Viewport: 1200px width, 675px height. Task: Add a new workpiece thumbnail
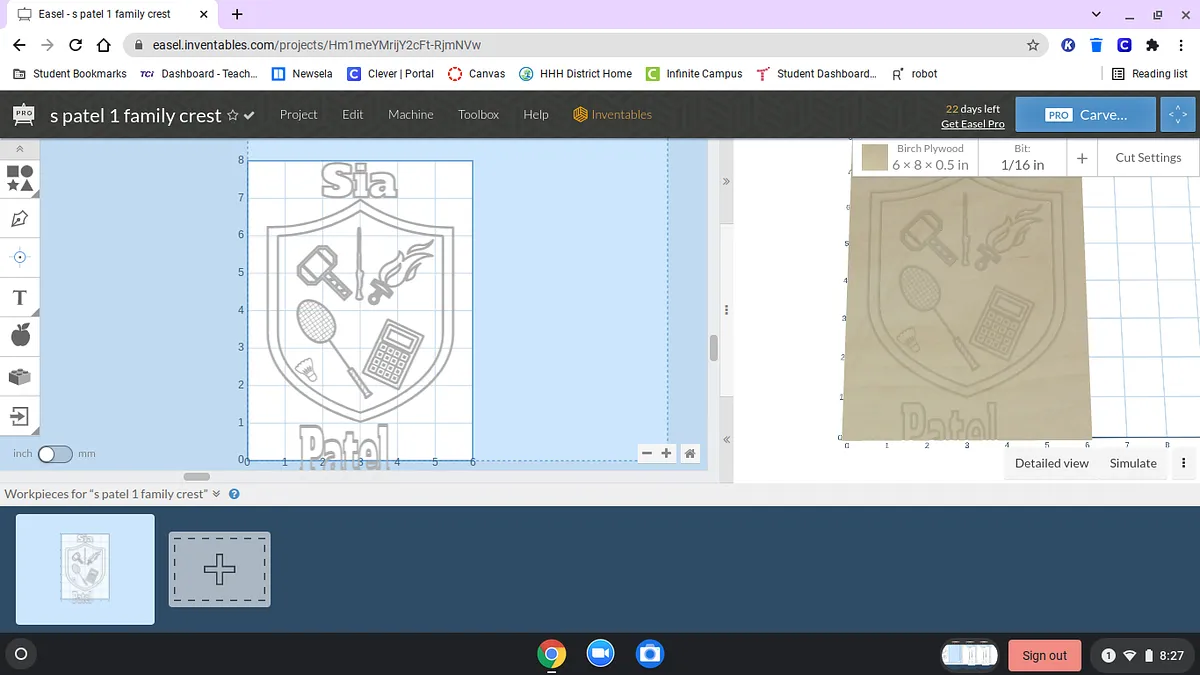point(219,569)
